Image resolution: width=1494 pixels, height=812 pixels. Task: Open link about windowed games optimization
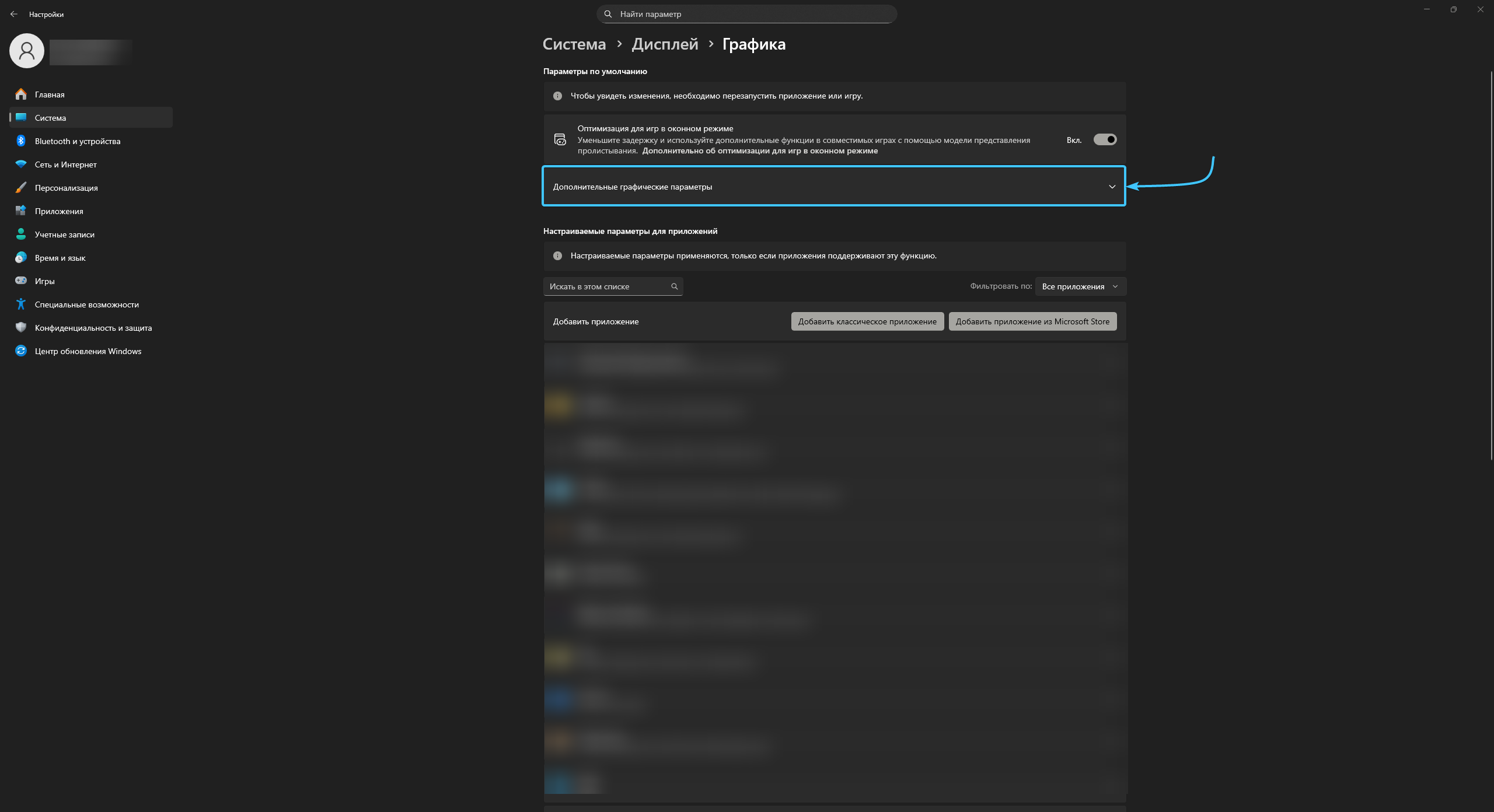tap(760, 151)
